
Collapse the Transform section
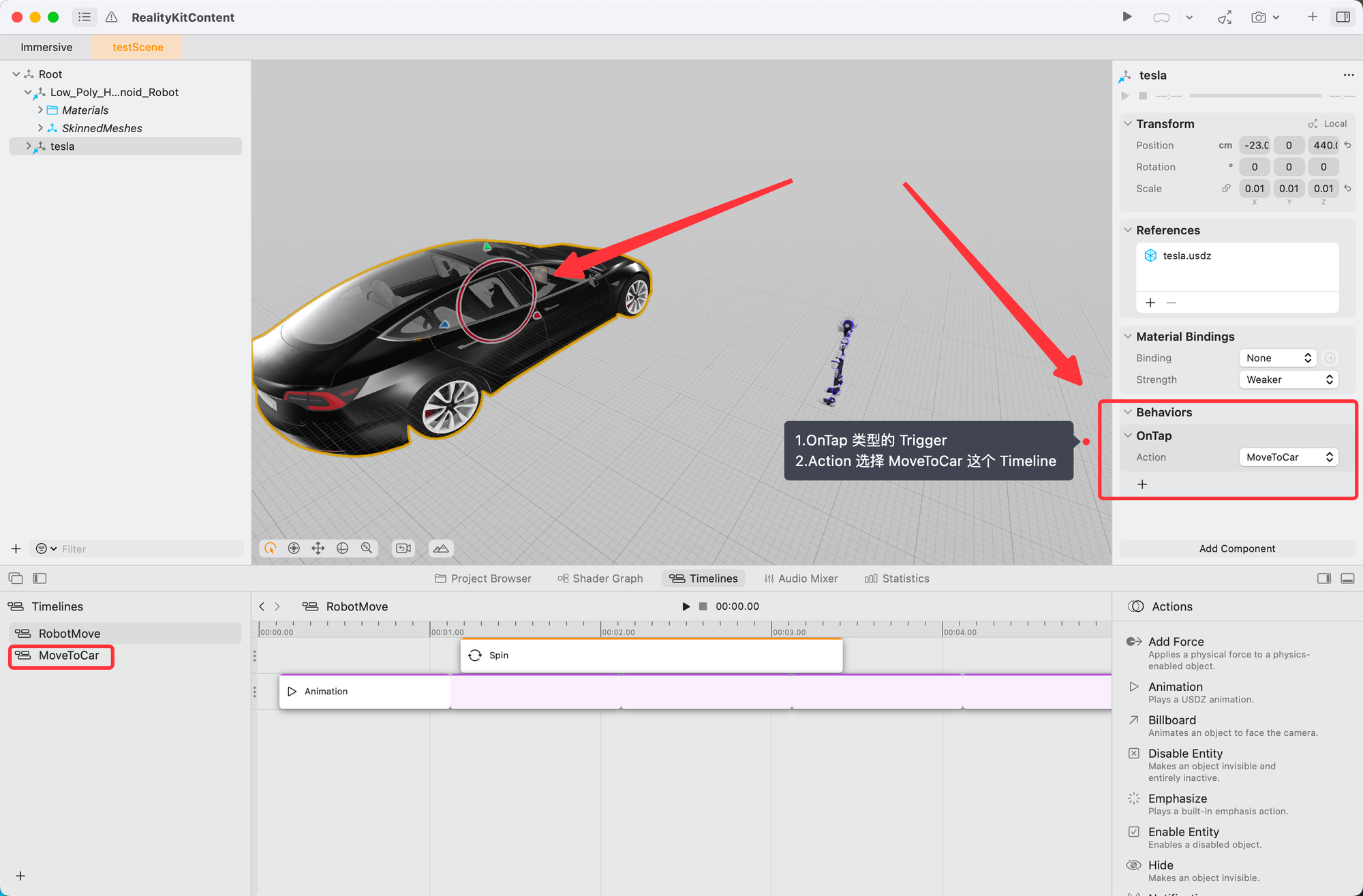point(1128,123)
